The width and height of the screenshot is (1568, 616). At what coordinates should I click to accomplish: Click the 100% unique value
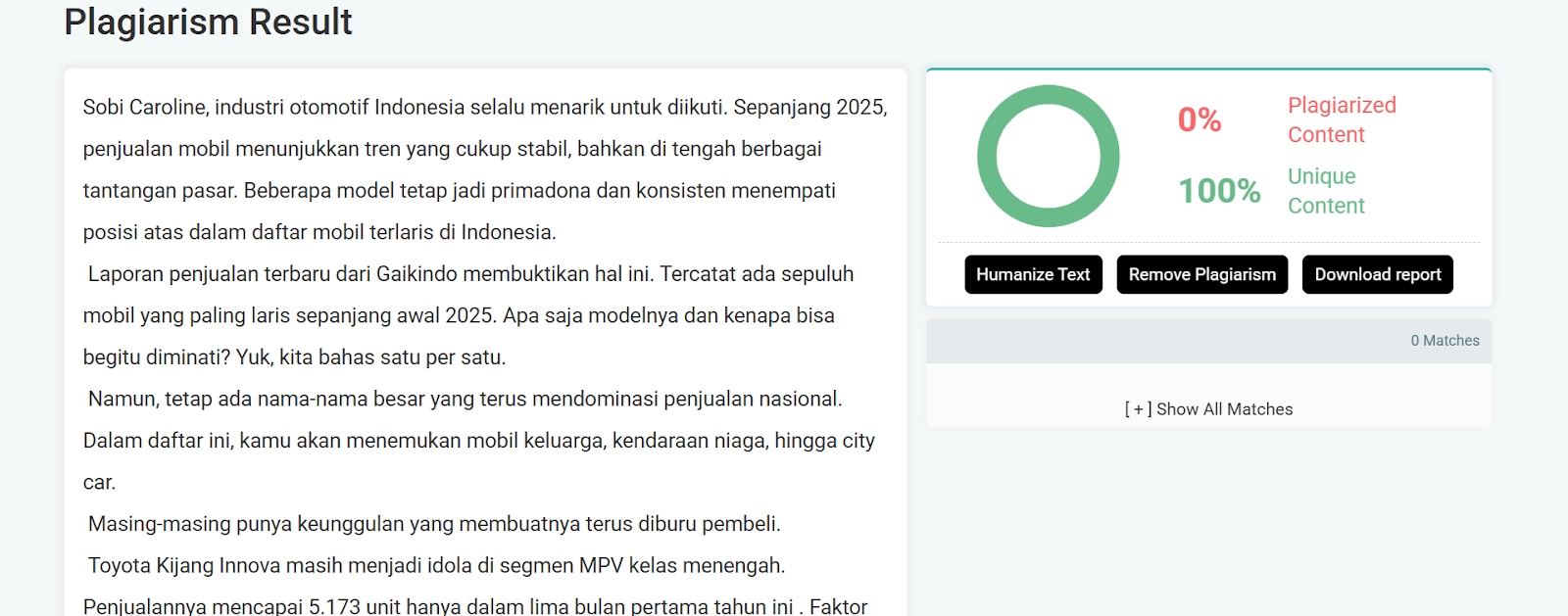click(1219, 190)
